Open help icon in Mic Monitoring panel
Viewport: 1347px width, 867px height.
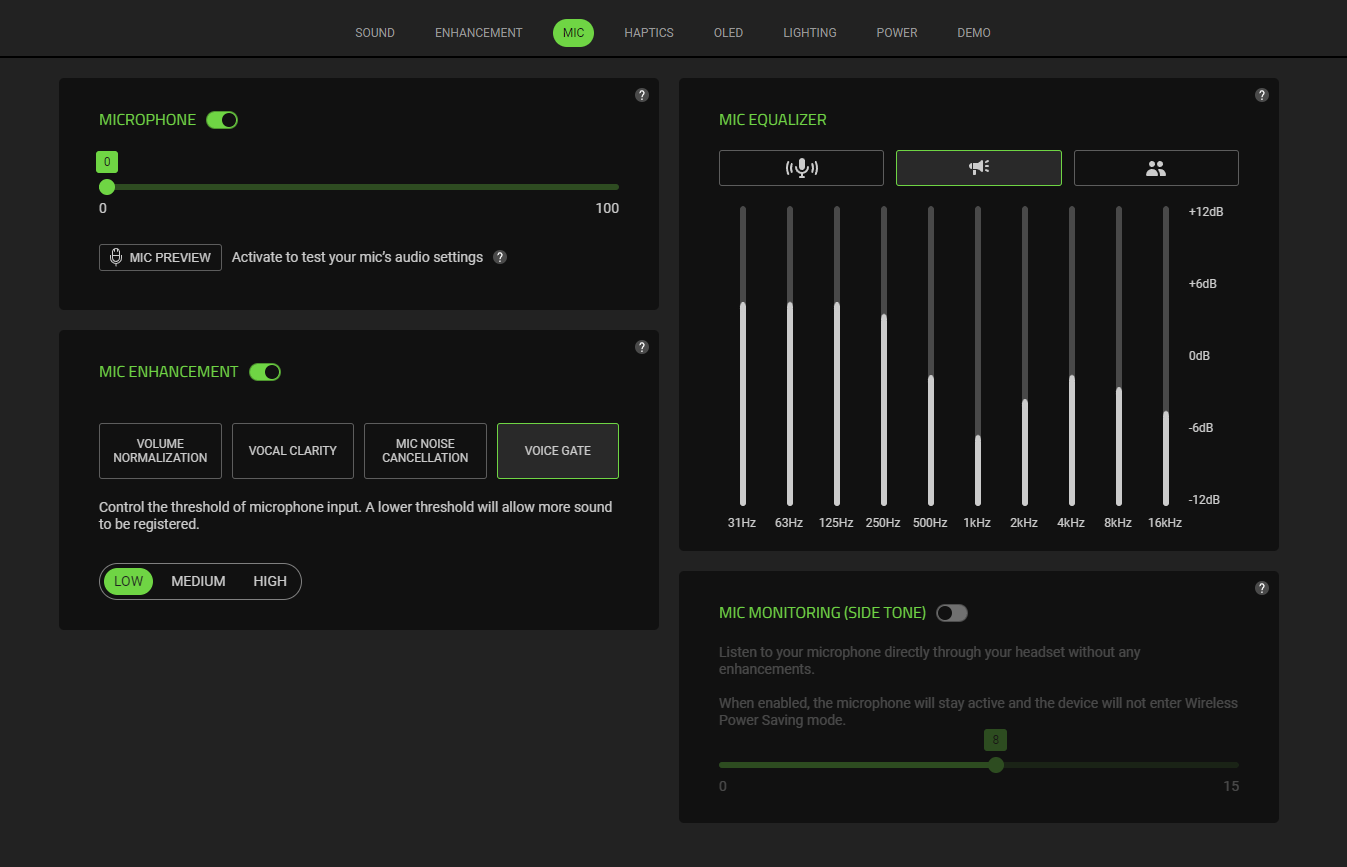click(1262, 588)
